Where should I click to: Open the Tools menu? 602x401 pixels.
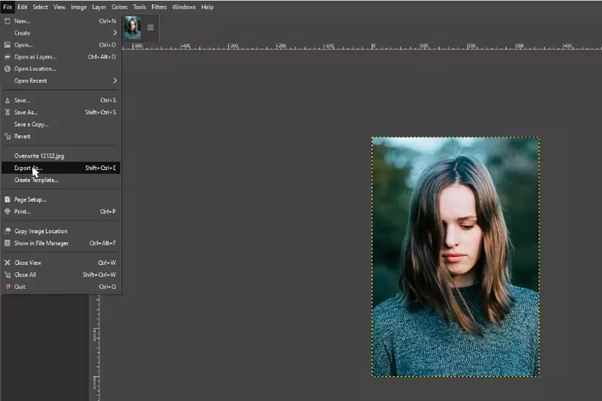pyautogui.click(x=139, y=7)
